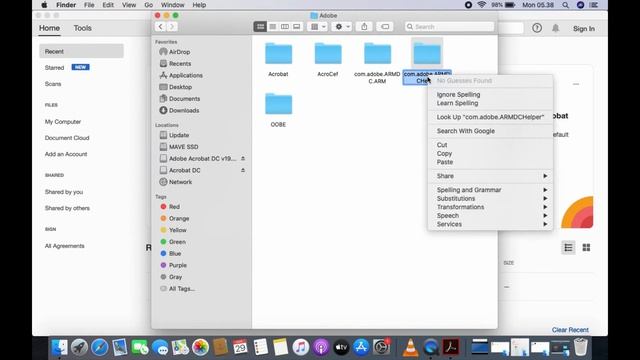Image resolution: width=640 pixels, height=360 pixels.
Task: Expand Spelling and Grammar submenu
Action: click(490, 190)
